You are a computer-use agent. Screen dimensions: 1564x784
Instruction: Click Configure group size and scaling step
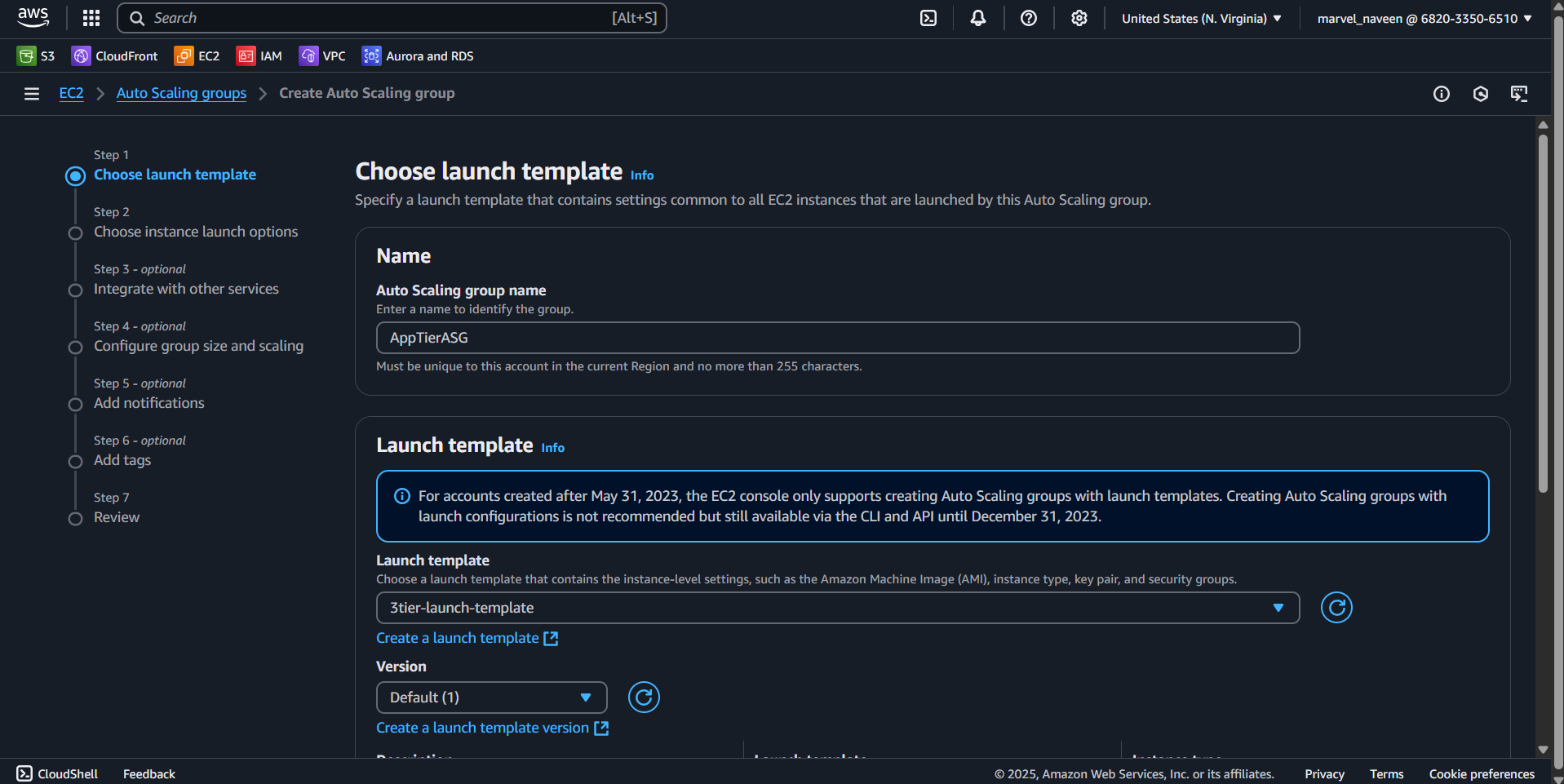[x=198, y=346]
